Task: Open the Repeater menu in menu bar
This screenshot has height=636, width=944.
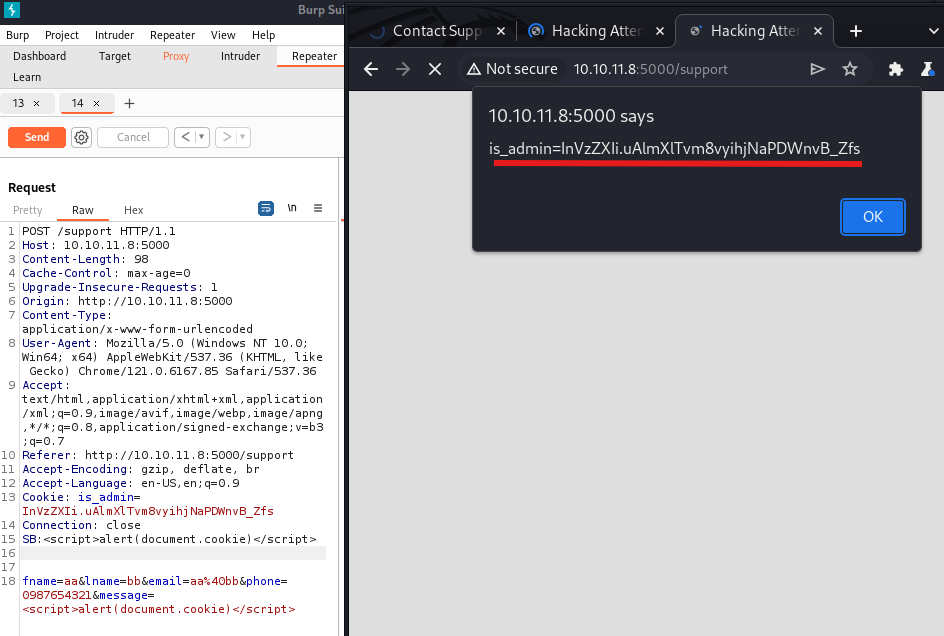Action: tap(172, 35)
